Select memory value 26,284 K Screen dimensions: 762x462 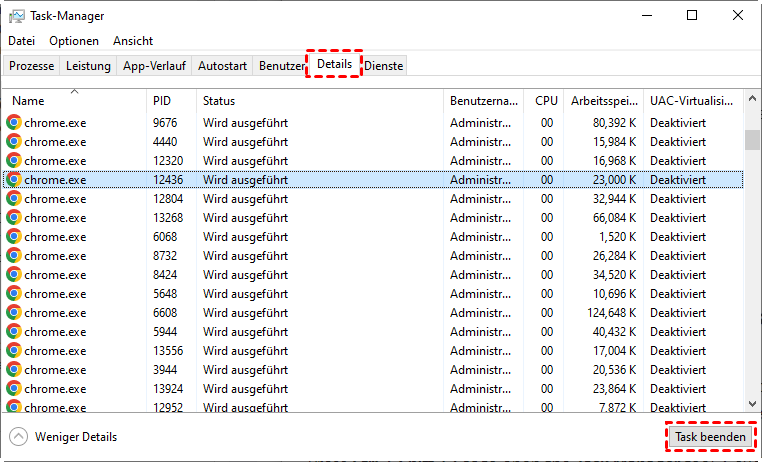[614, 255]
